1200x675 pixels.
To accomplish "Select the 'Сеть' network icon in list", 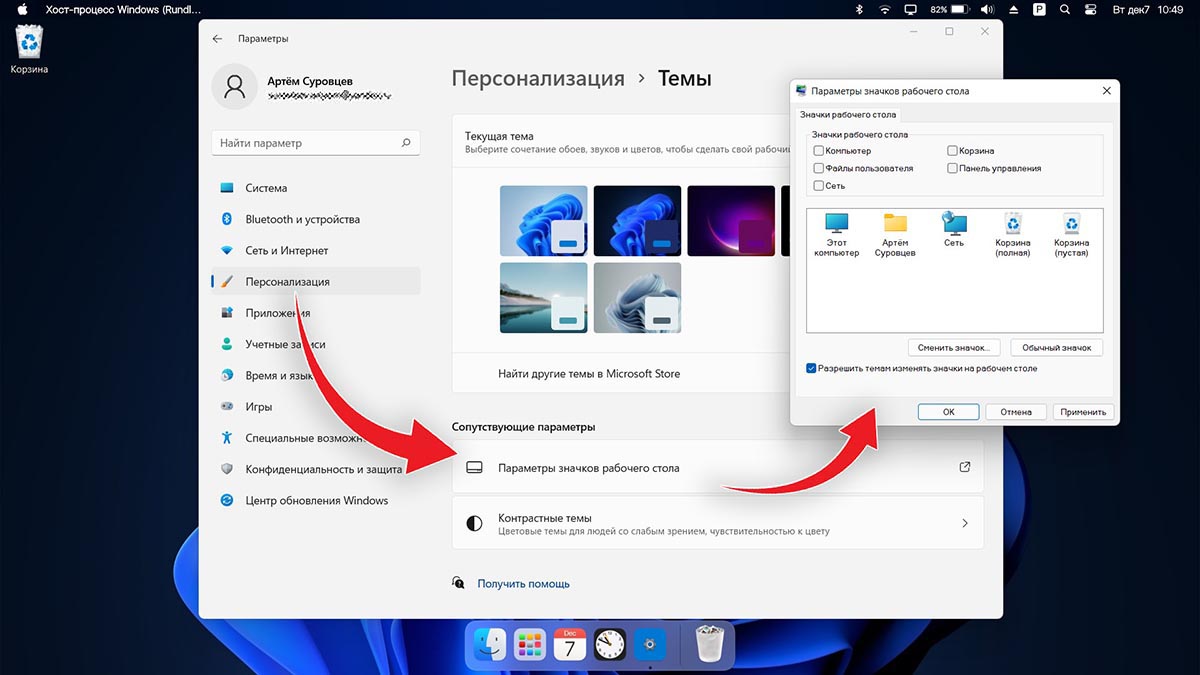I will pos(954,229).
